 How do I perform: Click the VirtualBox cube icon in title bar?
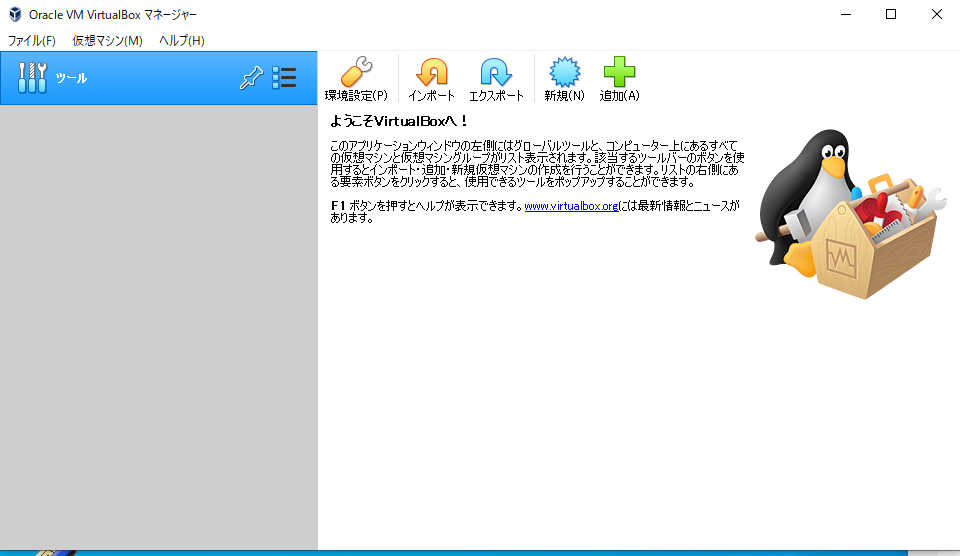tap(15, 14)
